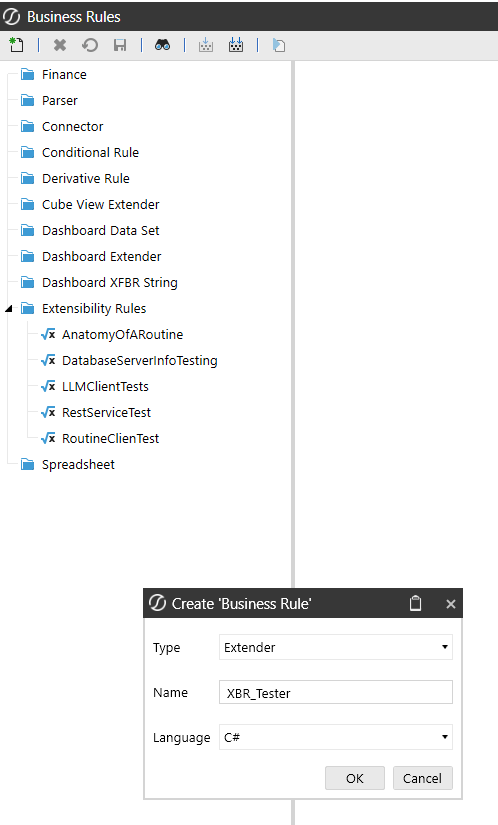Click the Execute extender toolbar icon
Image resolution: width=498 pixels, height=825 pixels.
tap(279, 45)
